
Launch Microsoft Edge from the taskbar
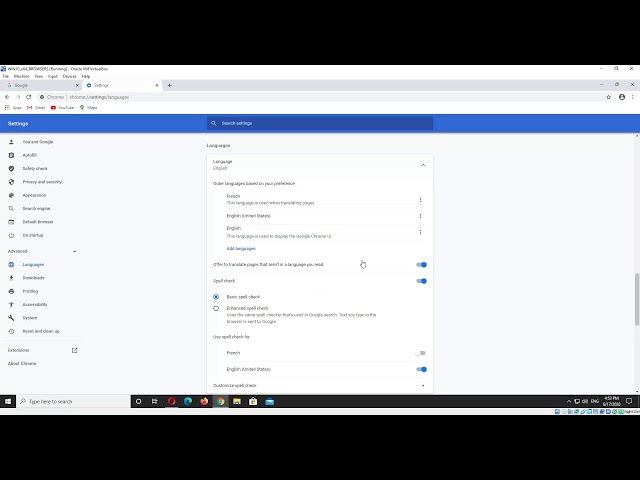188,402
